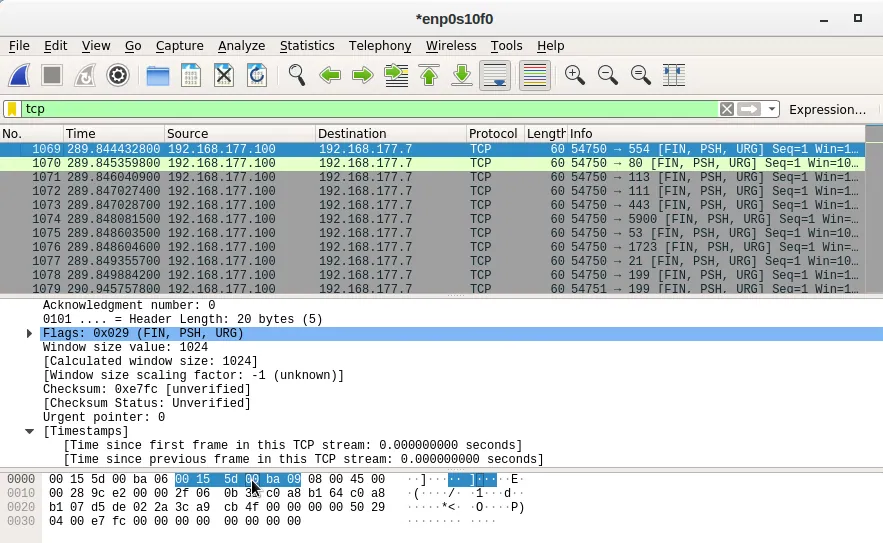The image size is (883, 543).
Task: Select packet number 1074 to port 5900
Action: 432,219
